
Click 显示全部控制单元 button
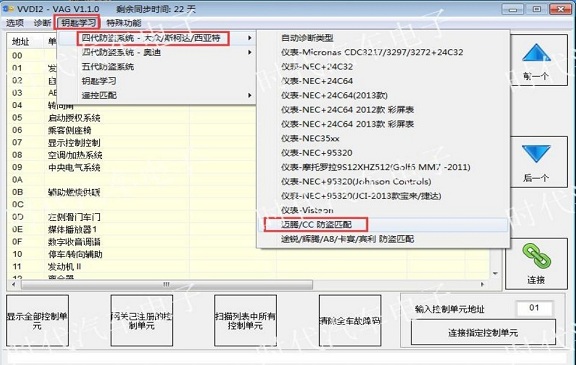(37, 321)
